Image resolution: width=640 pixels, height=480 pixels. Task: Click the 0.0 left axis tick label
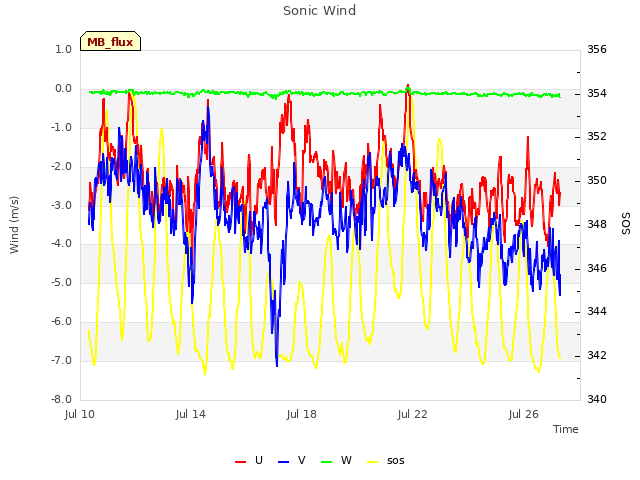tap(63, 88)
